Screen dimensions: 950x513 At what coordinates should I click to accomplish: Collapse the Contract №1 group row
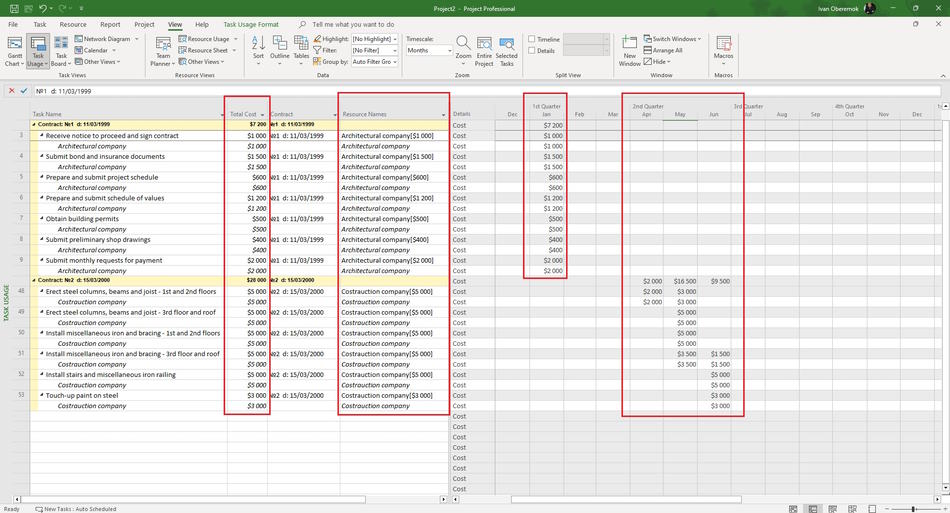click(x=34, y=124)
